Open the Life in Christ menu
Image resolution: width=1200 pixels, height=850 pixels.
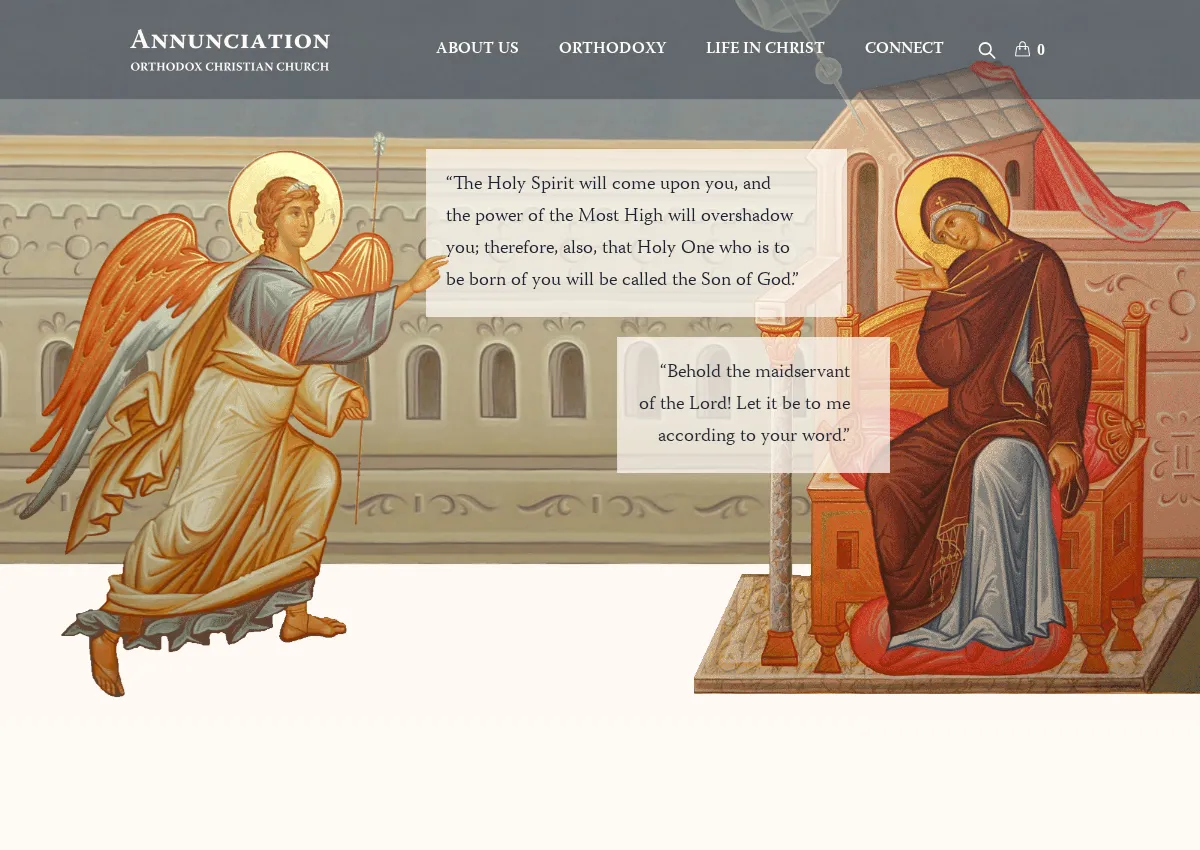[x=765, y=48]
